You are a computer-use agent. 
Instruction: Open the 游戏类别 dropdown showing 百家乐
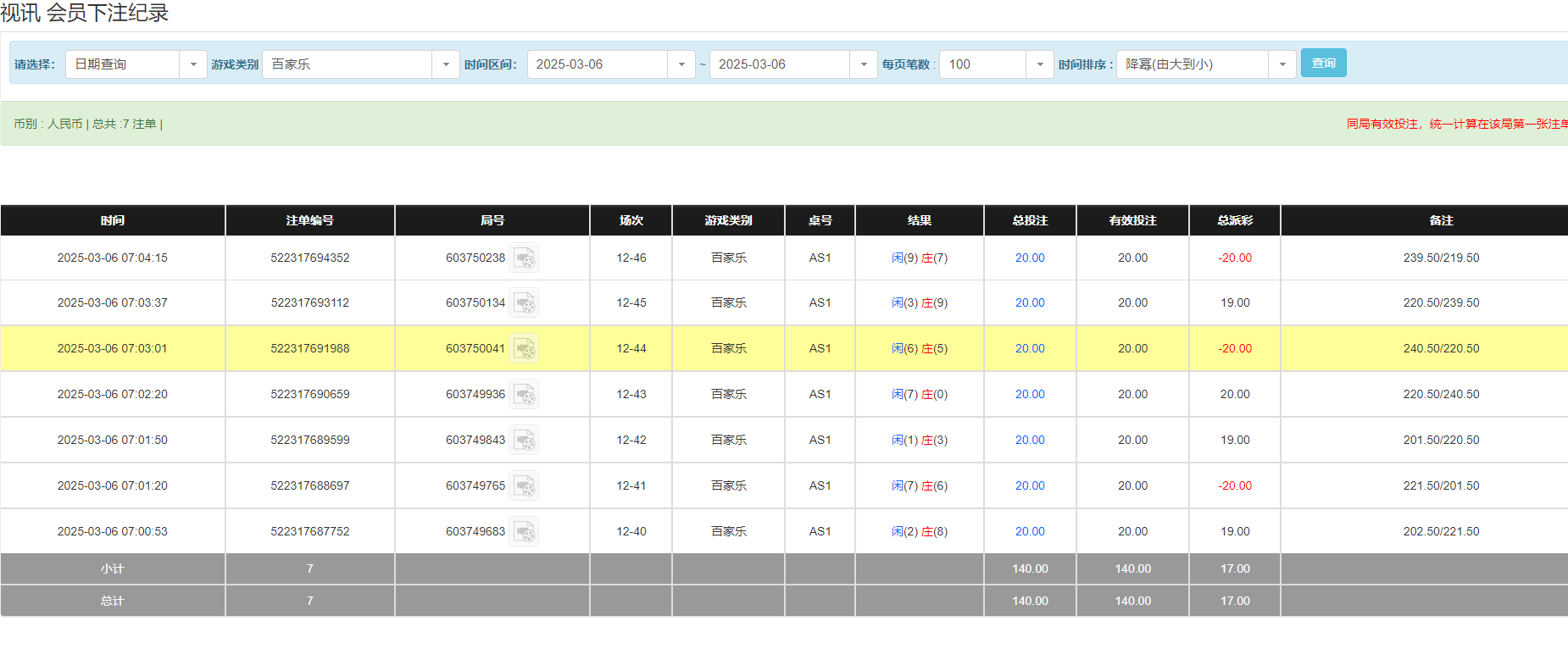pos(445,64)
